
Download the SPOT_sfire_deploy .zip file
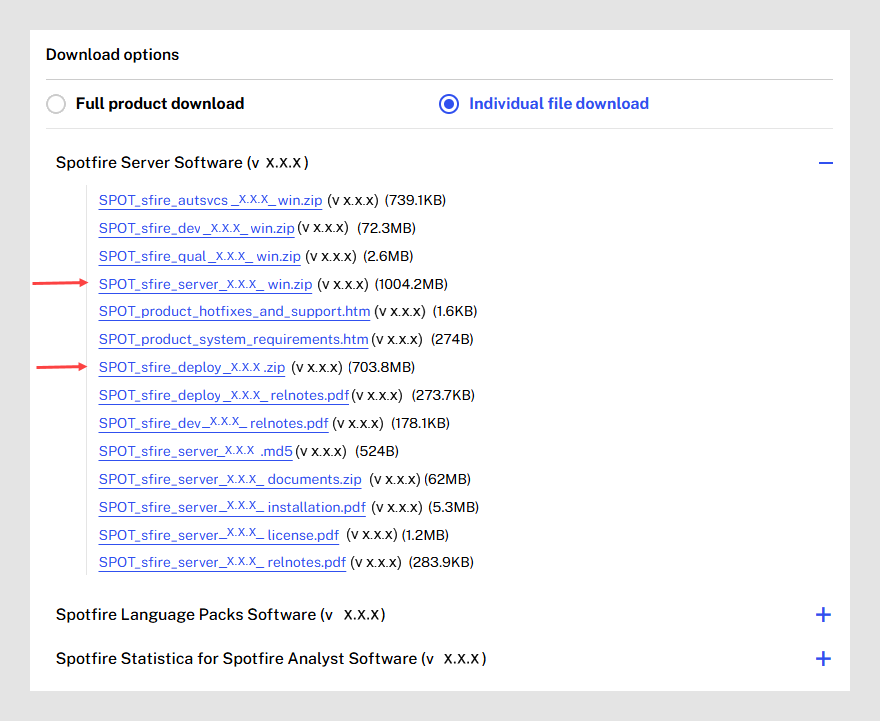click(x=192, y=368)
